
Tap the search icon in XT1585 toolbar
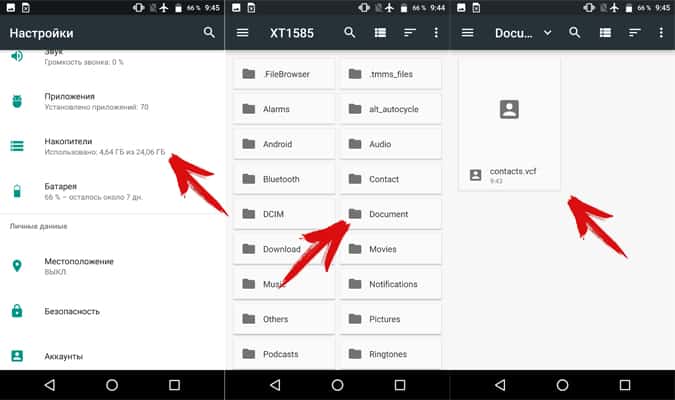[x=350, y=32]
